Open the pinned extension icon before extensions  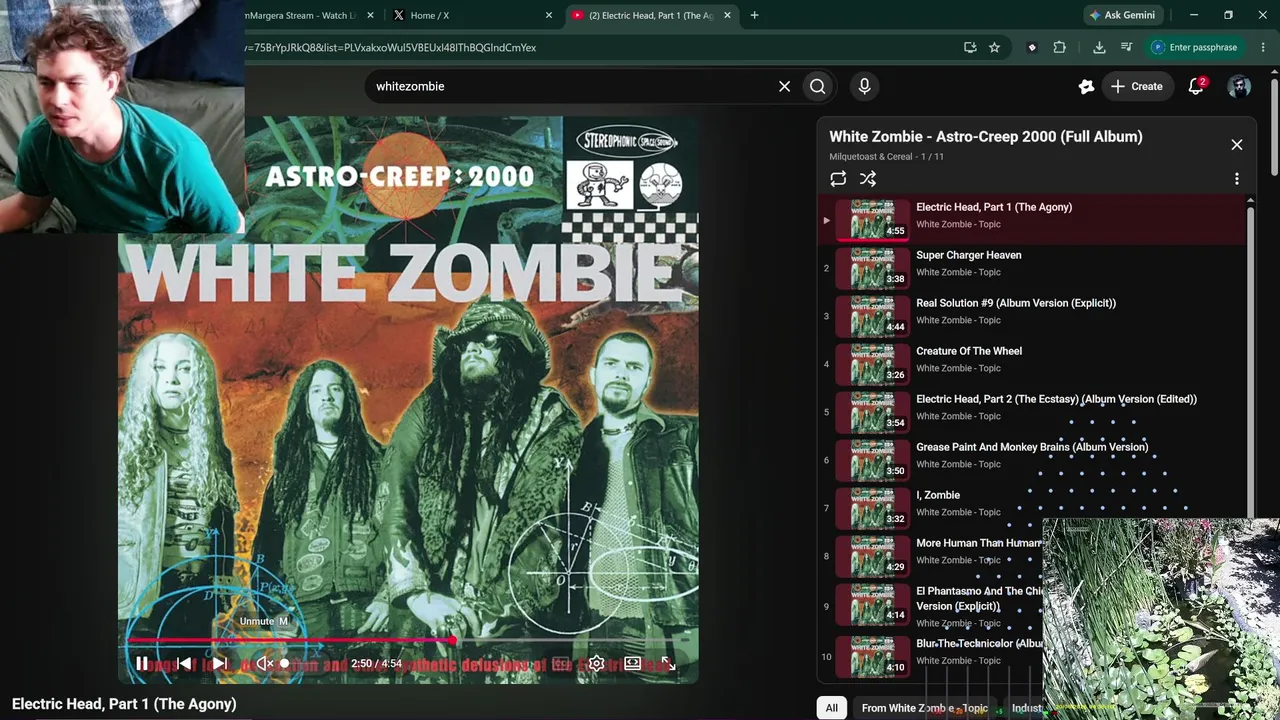tap(1032, 47)
